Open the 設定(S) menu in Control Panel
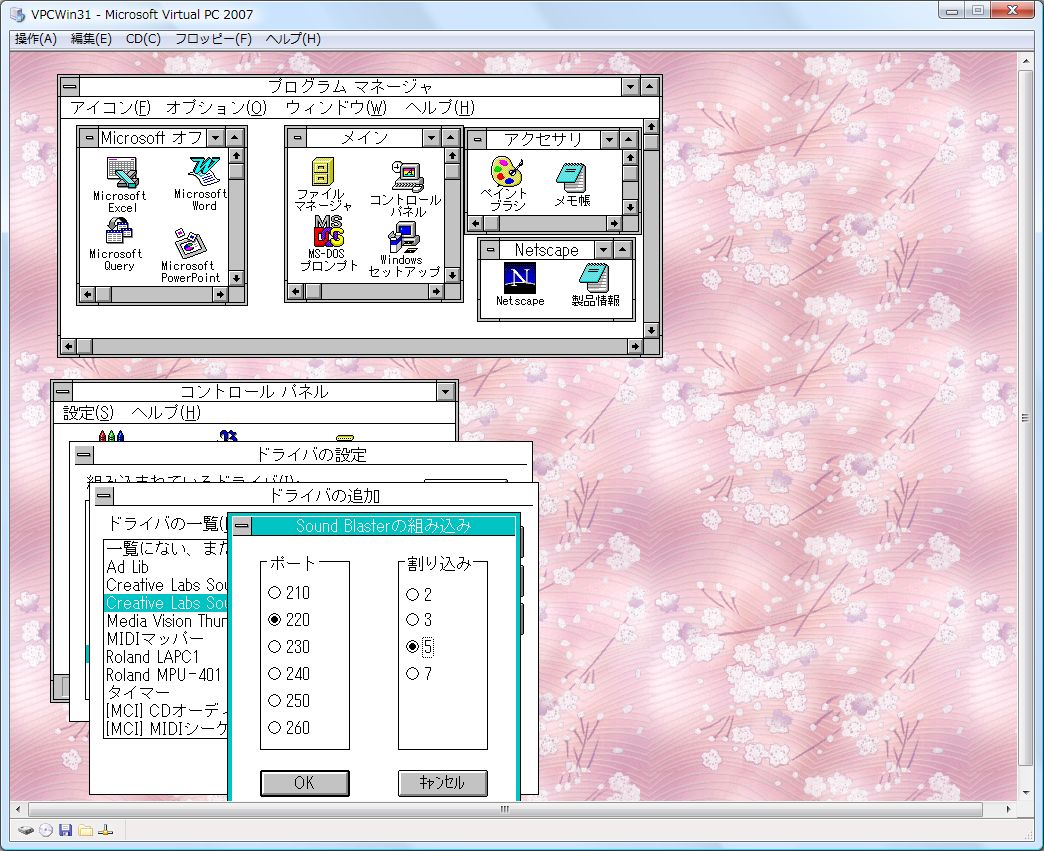This screenshot has height=851, width=1044. tap(89, 413)
